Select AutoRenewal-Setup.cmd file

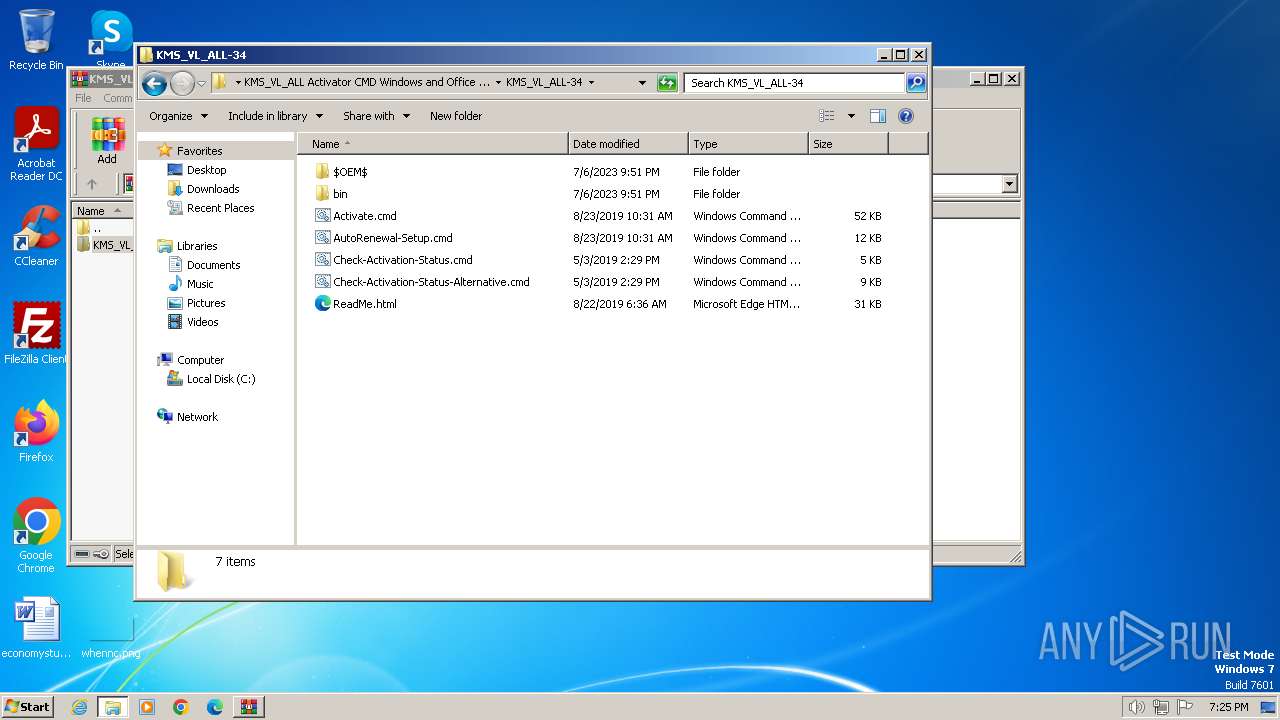click(x=392, y=238)
